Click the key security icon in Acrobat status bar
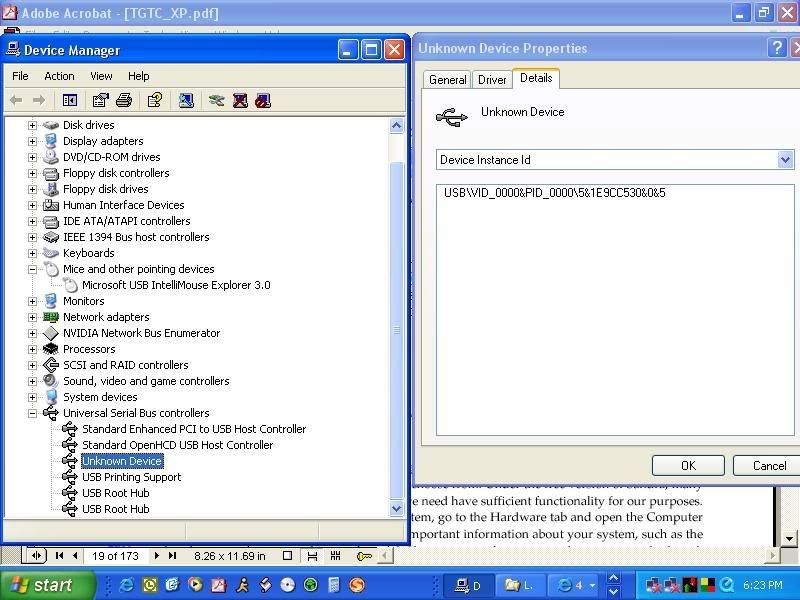 pyautogui.click(x=364, y=556)
